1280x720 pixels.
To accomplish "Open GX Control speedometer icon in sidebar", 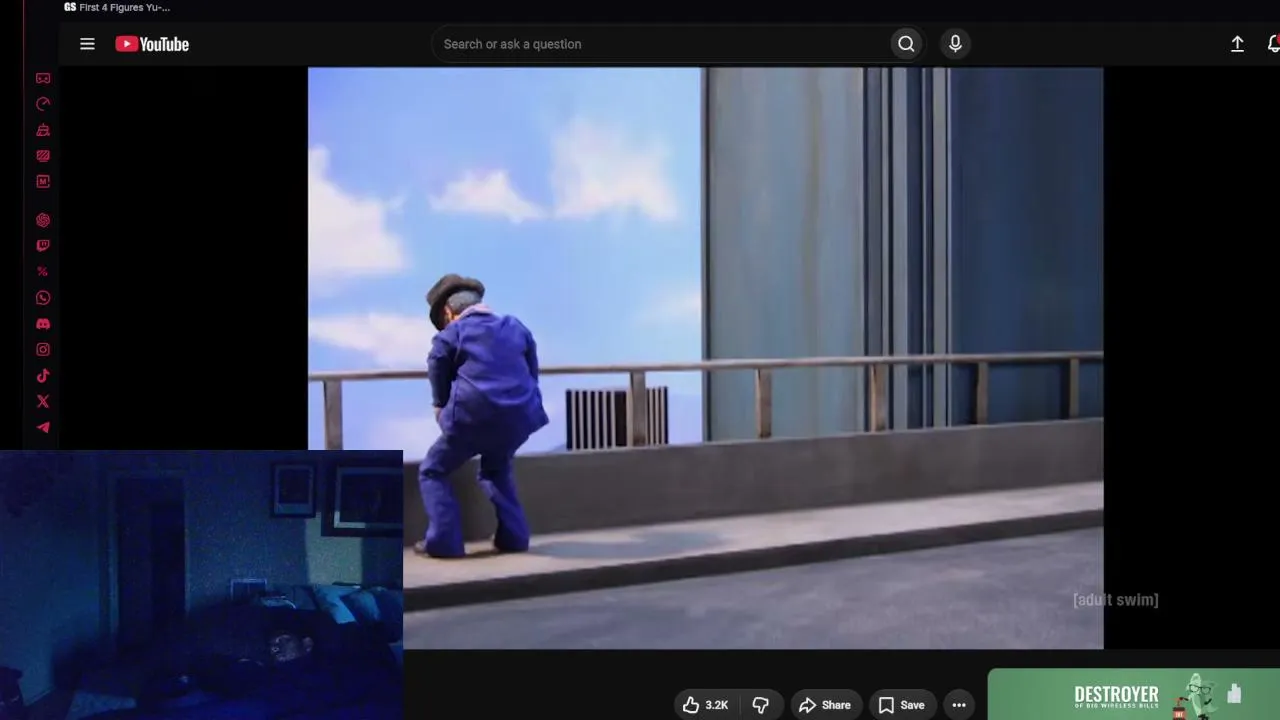I will coord(43,104).
